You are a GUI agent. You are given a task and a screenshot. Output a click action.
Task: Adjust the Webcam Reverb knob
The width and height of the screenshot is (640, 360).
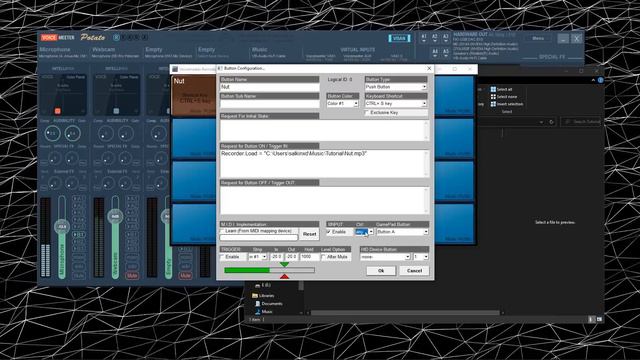pyautogui.click(x=107, y=158)
